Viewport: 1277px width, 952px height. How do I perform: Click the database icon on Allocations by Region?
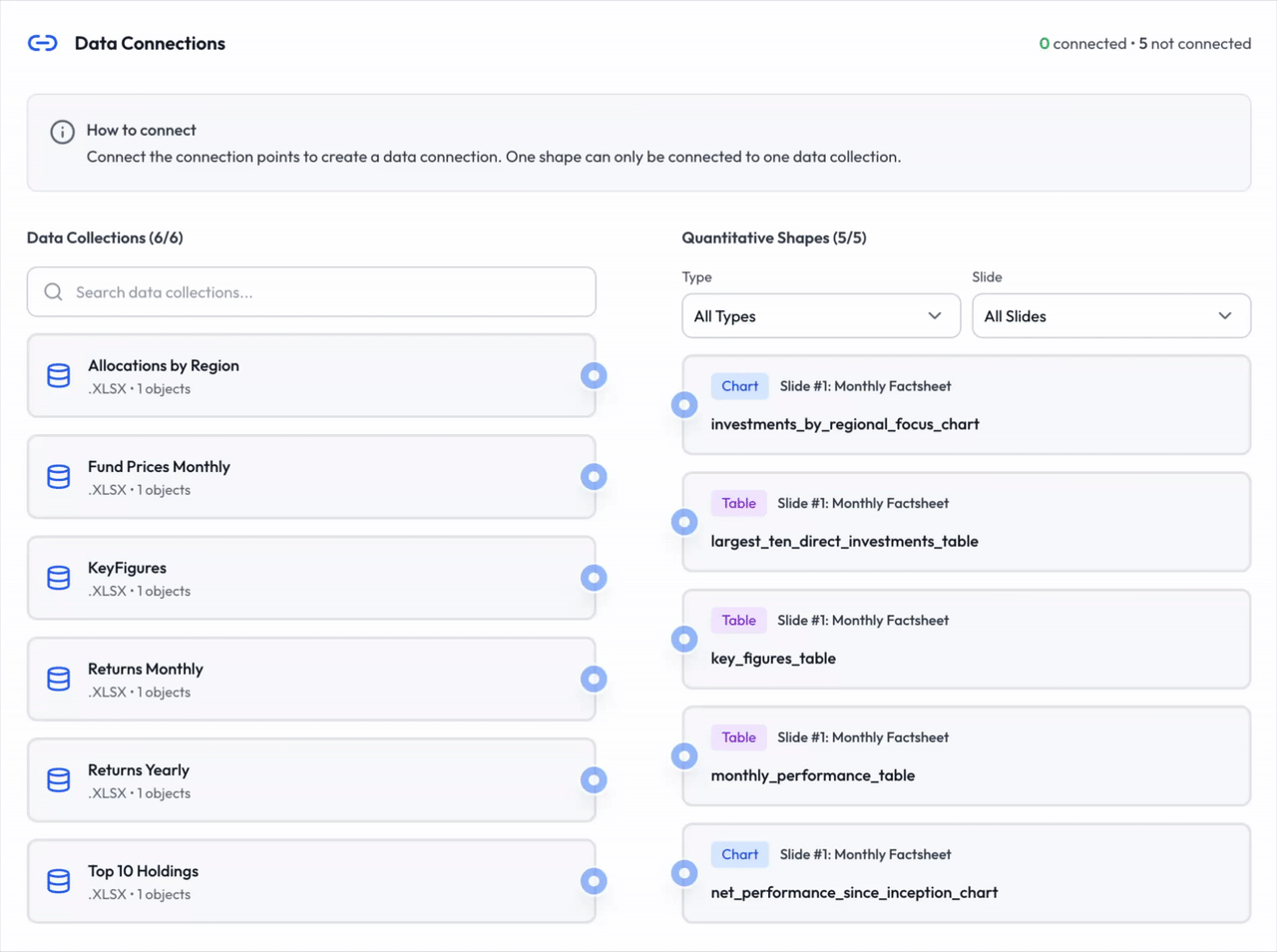(58, 375)
